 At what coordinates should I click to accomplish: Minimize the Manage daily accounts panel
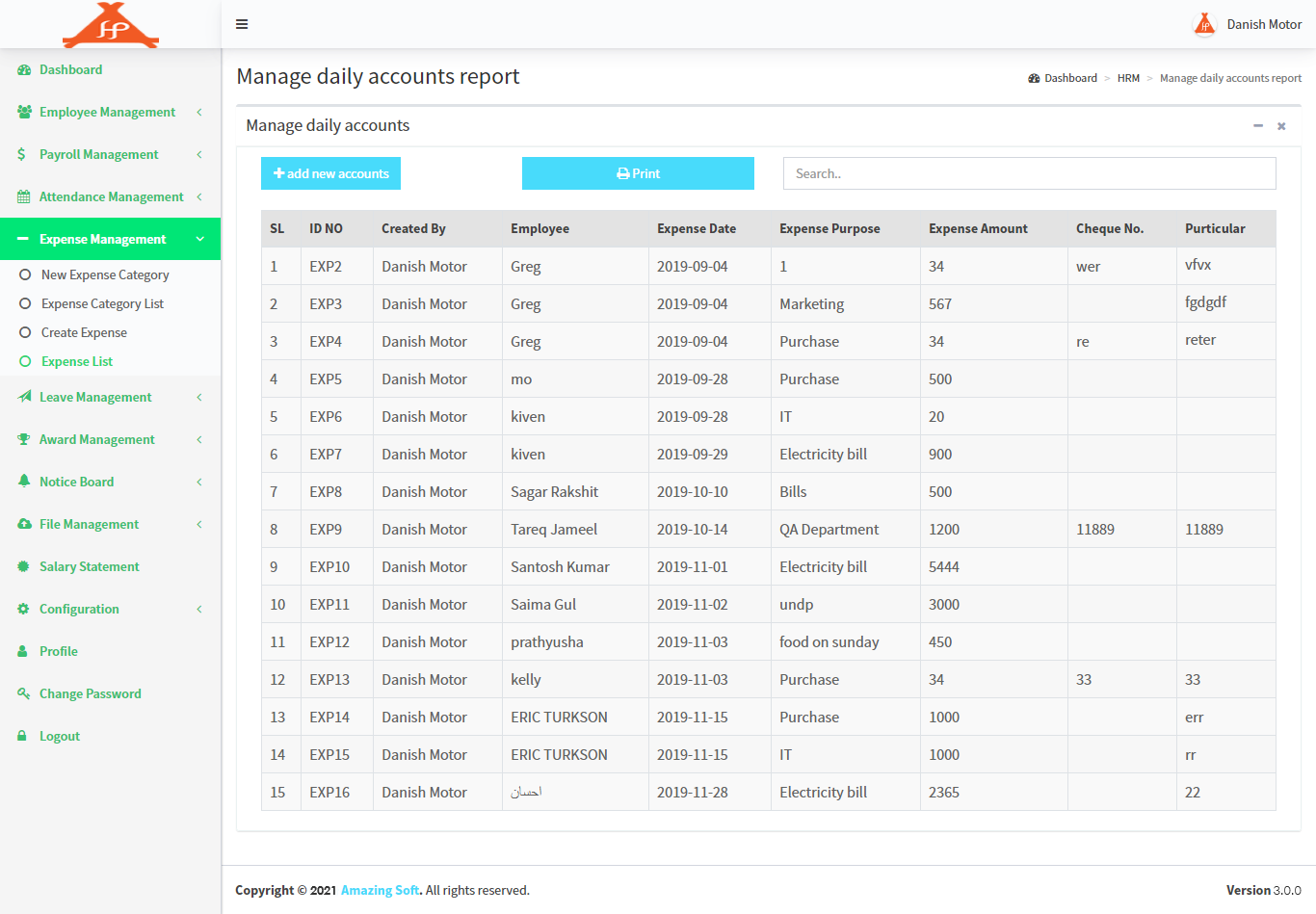[x=1257, y=126]
